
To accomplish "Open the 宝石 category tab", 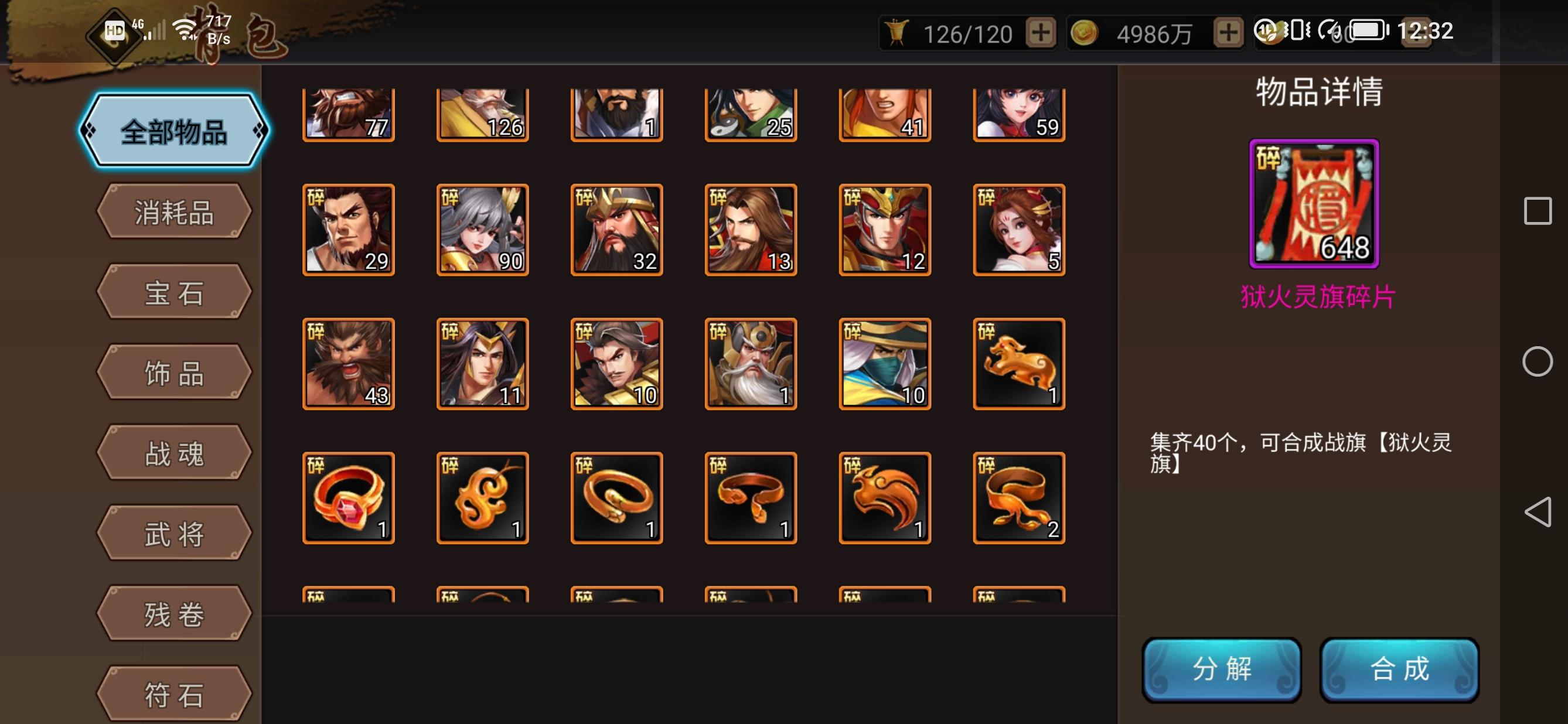I will [x=174, y=292].
